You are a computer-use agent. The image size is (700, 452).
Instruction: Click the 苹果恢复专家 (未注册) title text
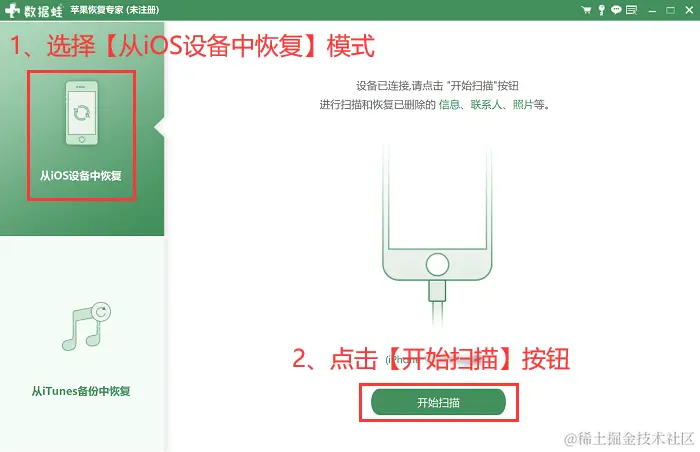tap(114, 10)
